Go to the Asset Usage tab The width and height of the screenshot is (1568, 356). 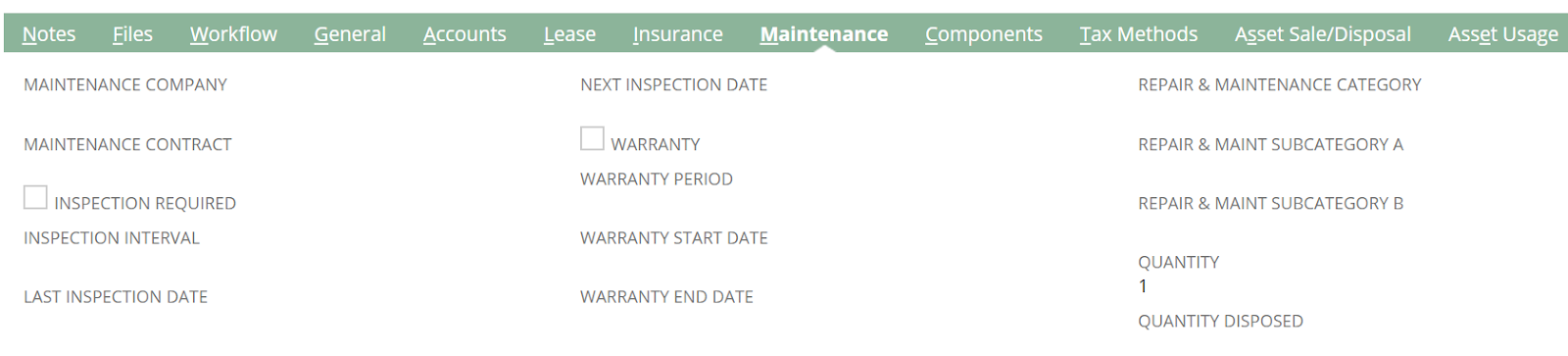[x=1503, y=34]
